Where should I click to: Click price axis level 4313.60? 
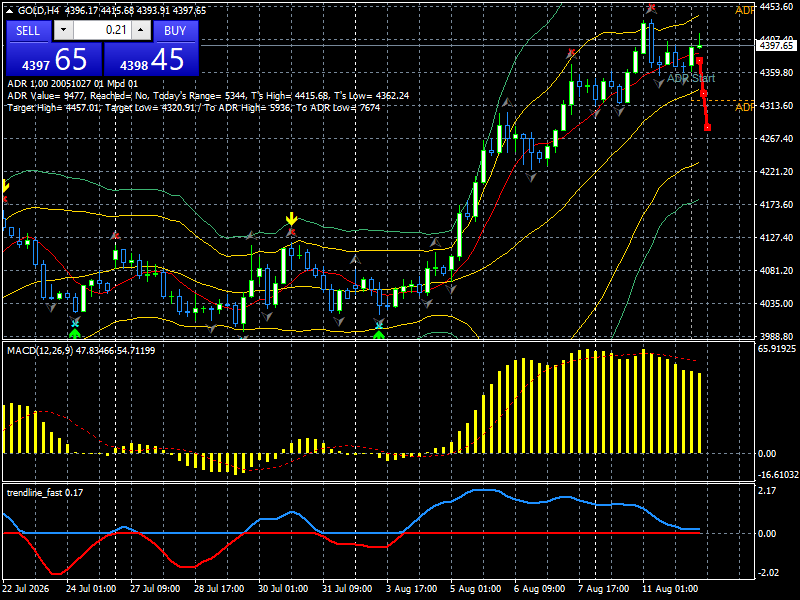pos(776,106)
